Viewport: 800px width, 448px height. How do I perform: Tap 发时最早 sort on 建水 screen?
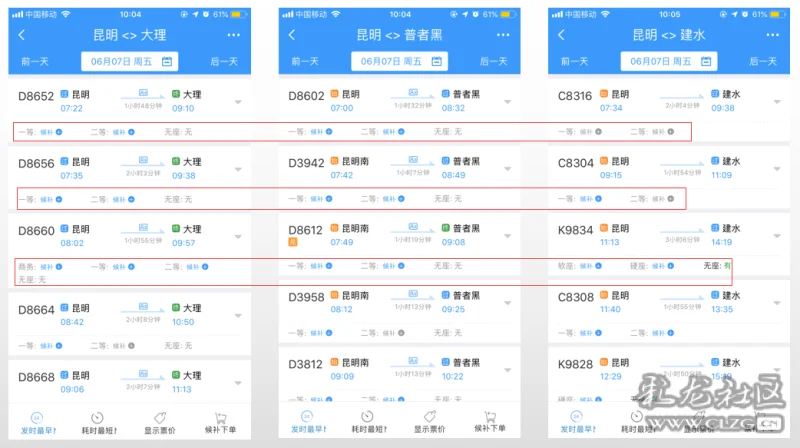point(577,423)
